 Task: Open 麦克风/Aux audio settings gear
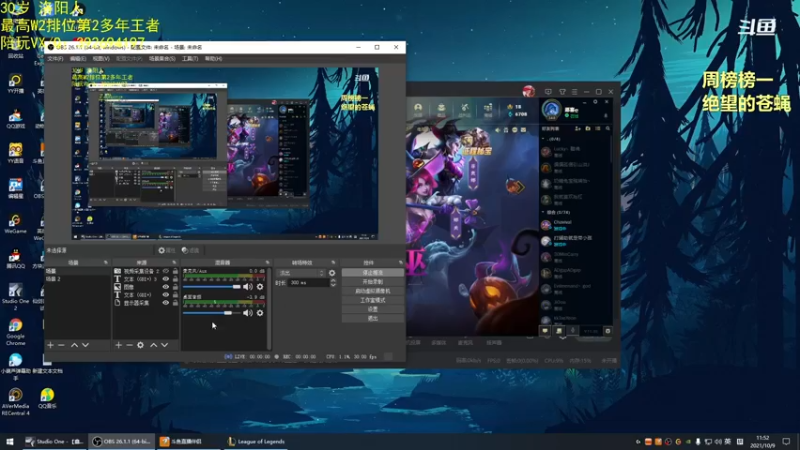coord(260,287)
